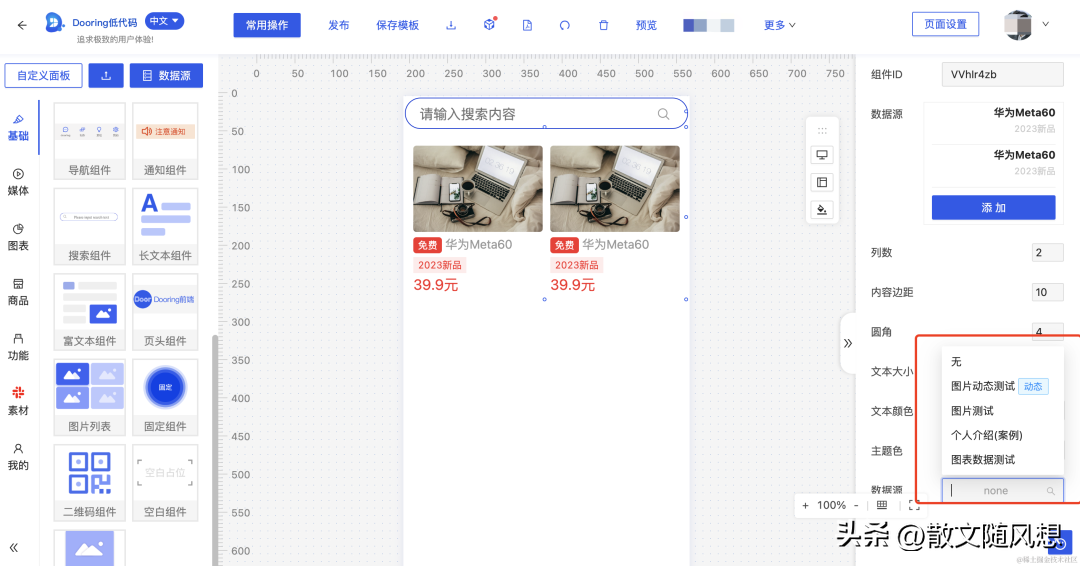Click the second product image on canvas
The image size is (1080, 566).
(615, 189)
